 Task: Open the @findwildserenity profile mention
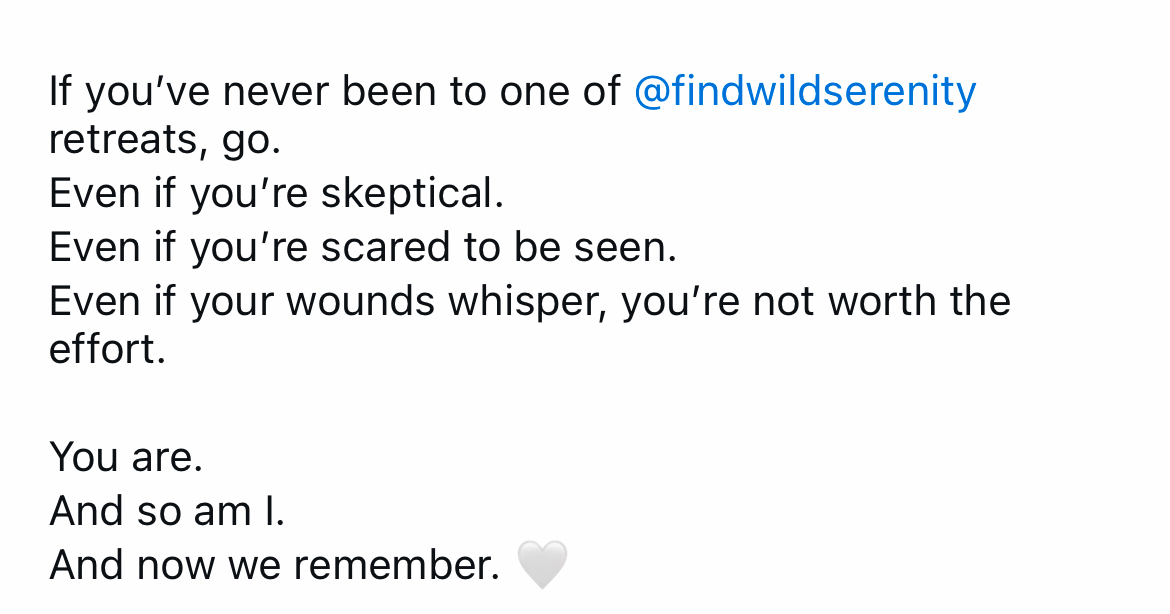(805, 93)
